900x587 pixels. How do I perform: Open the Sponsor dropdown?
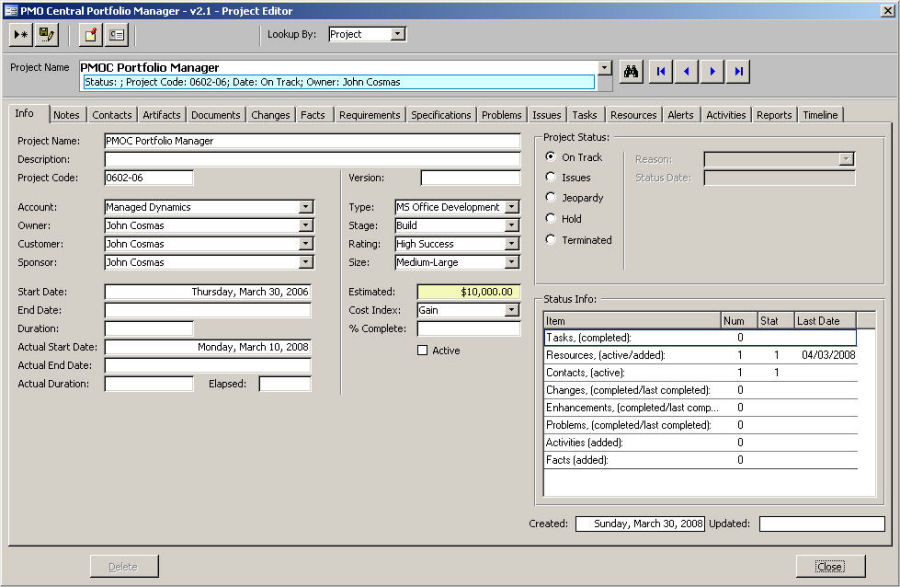pyautogui.click(x=306, y=262)
